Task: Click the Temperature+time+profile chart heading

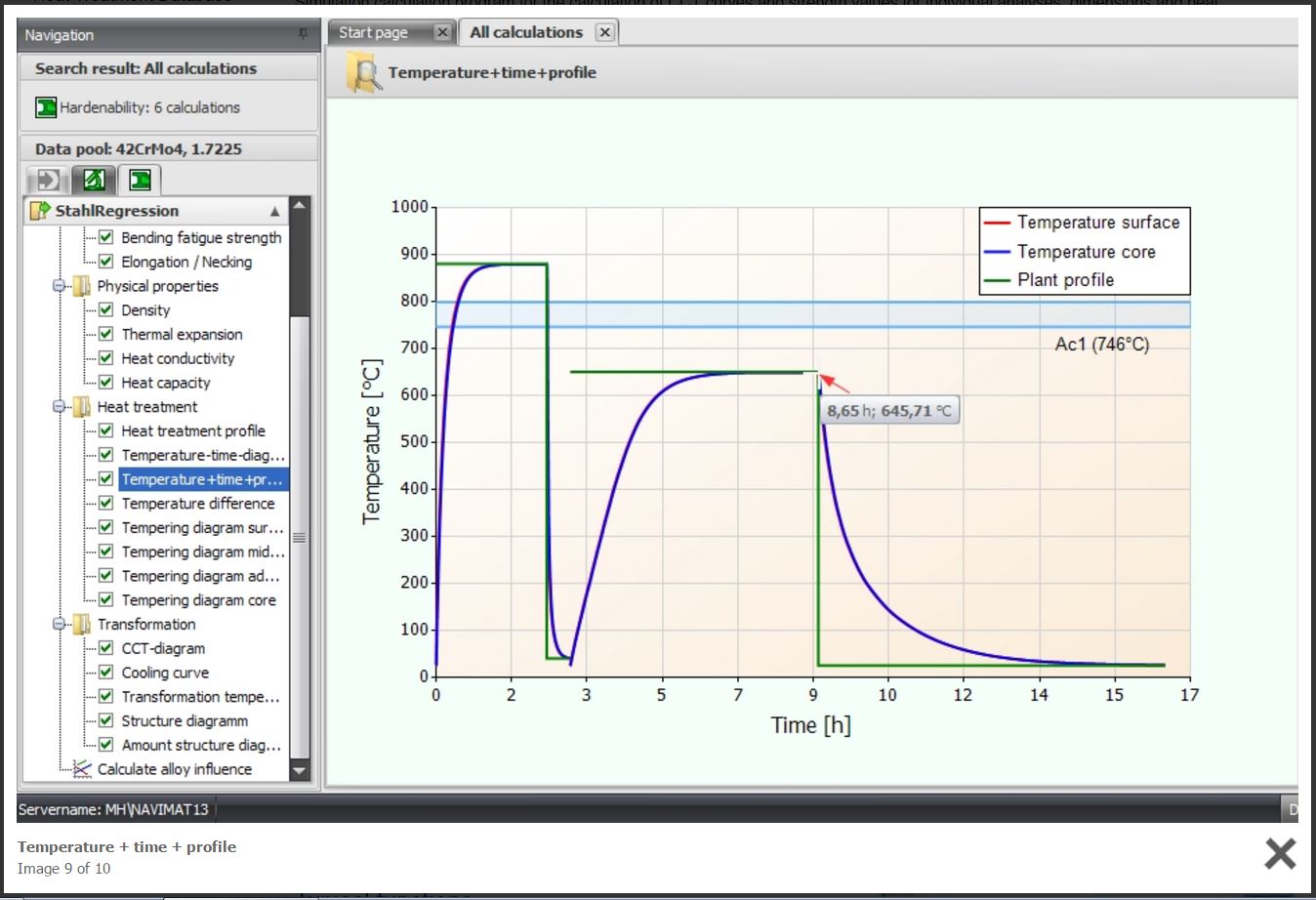Action: (492, 73)
